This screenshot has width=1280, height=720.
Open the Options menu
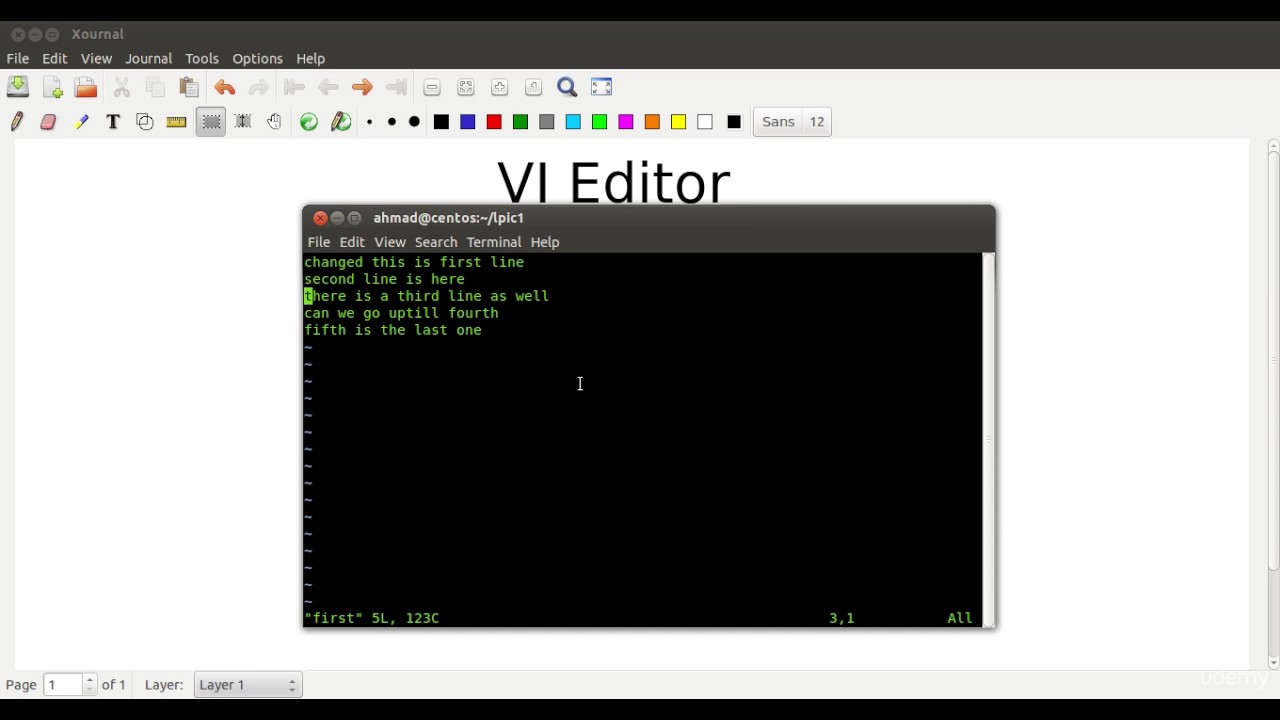tap(257, 59)
